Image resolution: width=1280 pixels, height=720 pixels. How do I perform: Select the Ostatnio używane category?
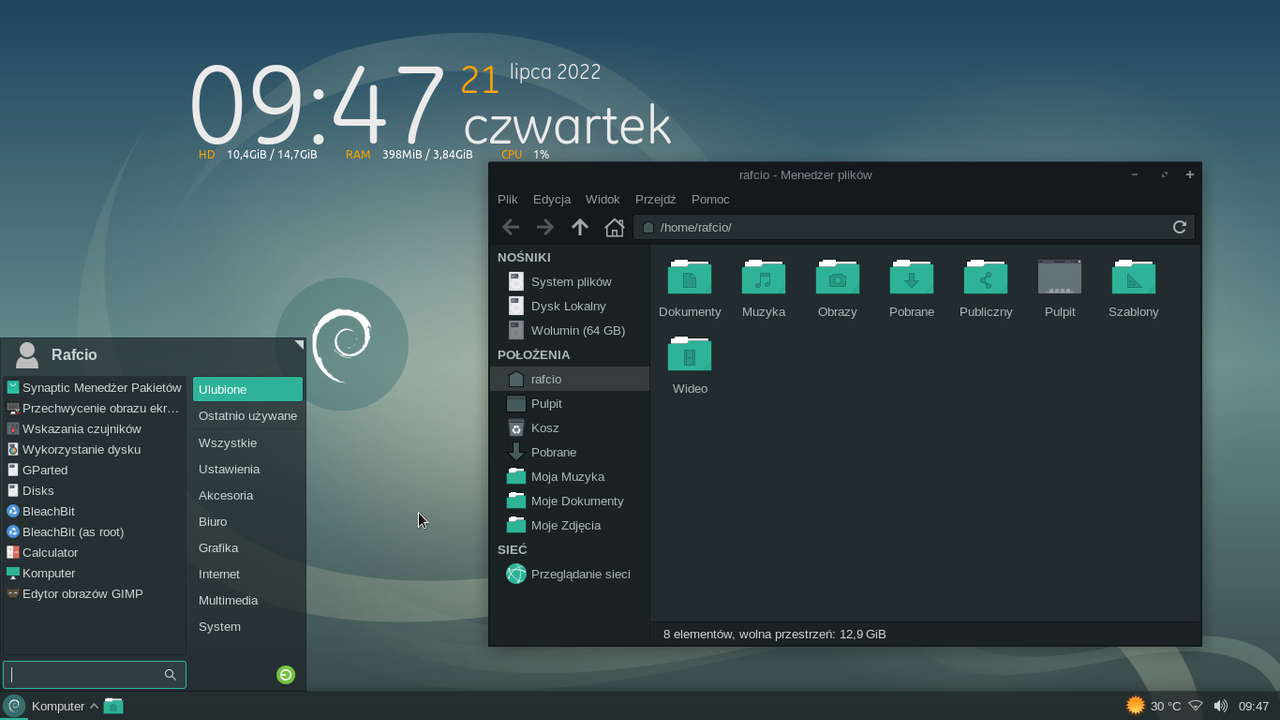(x=247, y=416)
